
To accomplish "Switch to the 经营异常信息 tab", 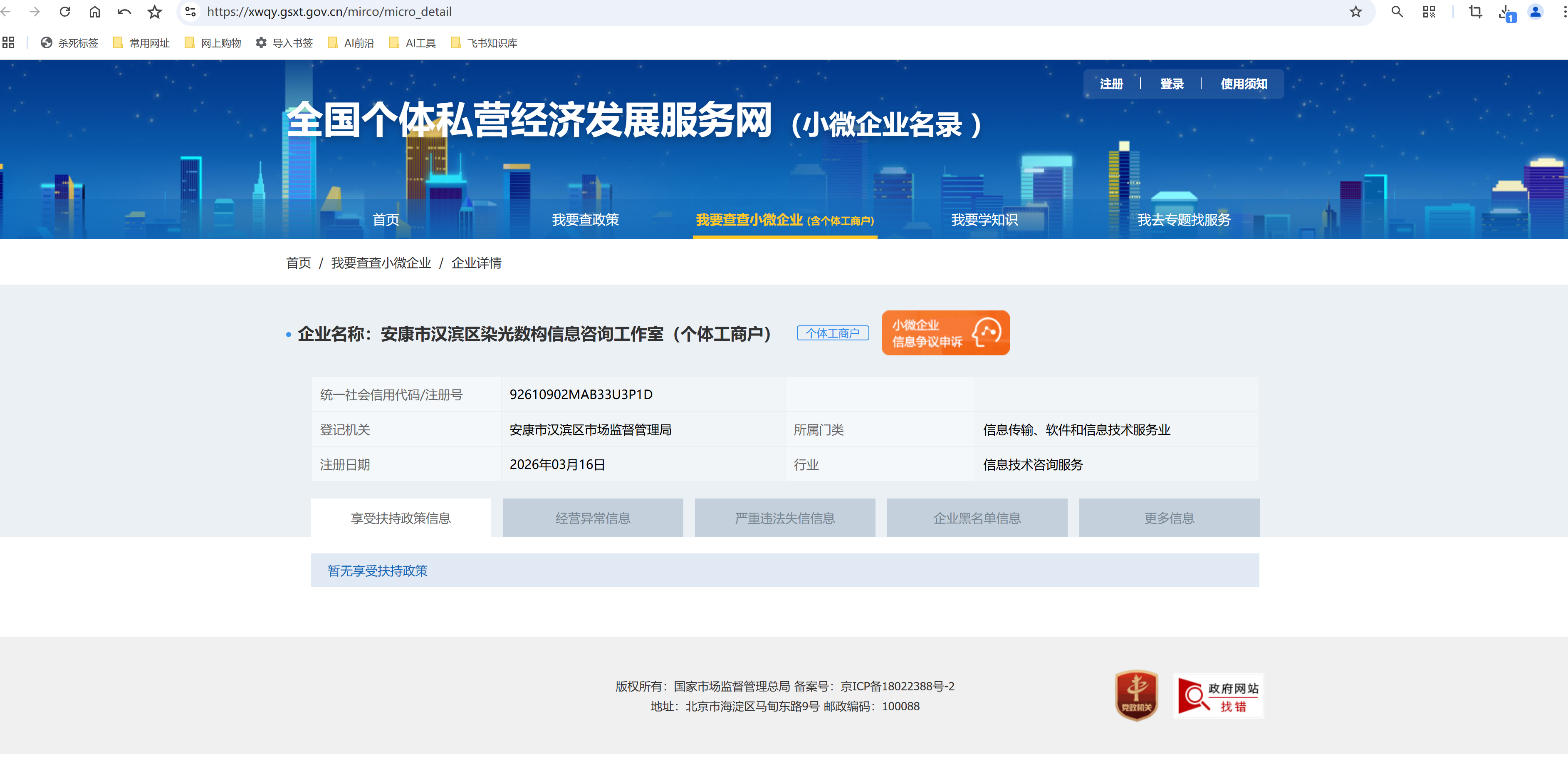I will tap(592, 518).
